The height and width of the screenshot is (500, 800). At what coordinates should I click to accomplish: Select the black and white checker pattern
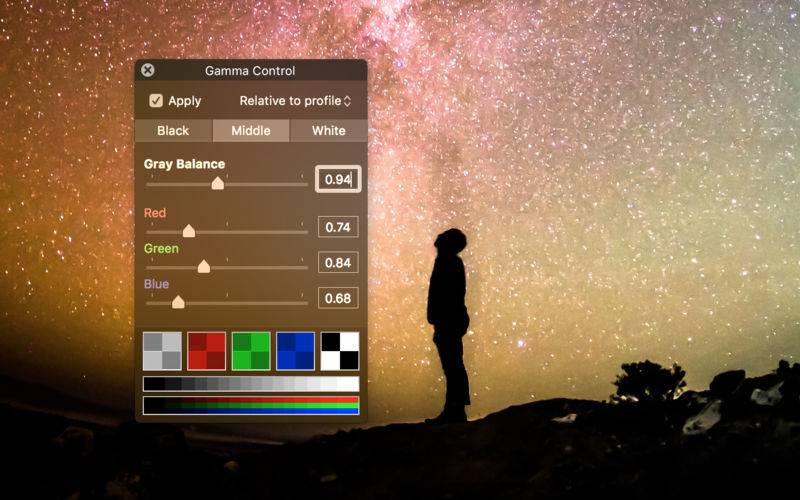340,351
